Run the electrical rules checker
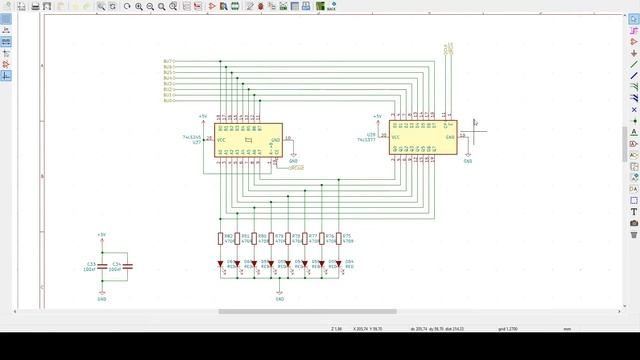The width and height of the screenshot is (640, 360). (x=261, y=6)
